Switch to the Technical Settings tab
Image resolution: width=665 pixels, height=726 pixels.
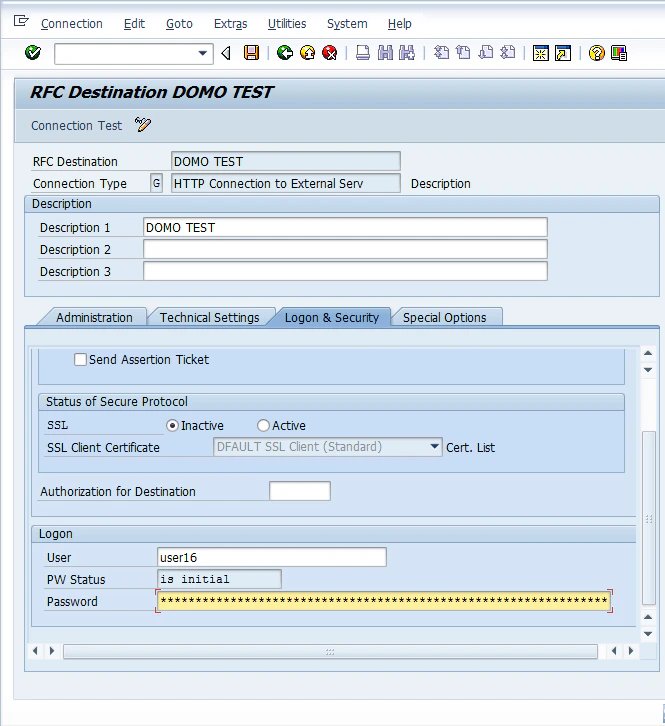(209, 318)
